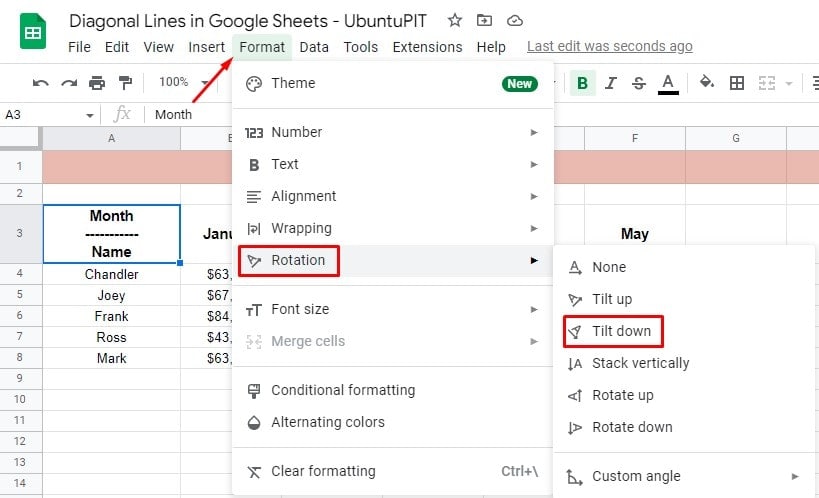
Task: Select row 9 header
Action: click(20, 378)
